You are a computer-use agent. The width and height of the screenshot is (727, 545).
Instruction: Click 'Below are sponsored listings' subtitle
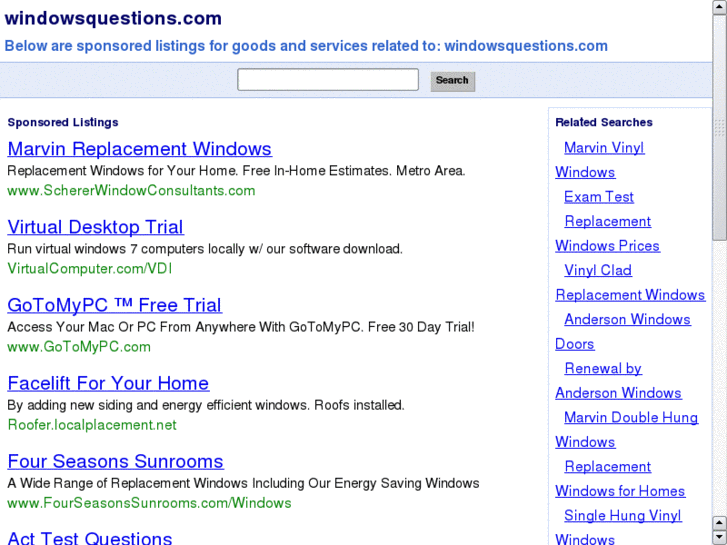(x=306, y=46)
